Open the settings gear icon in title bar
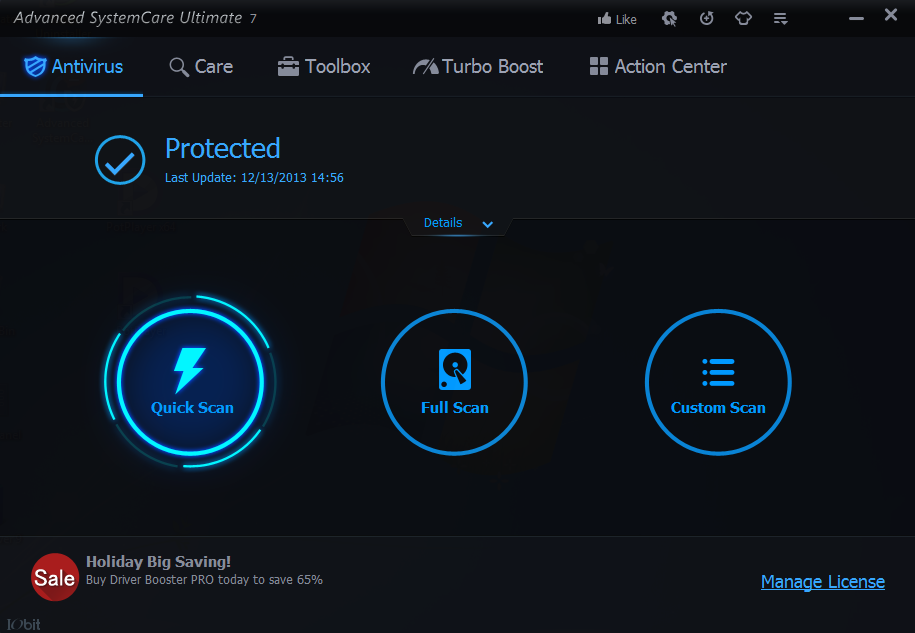 point(669,19)
